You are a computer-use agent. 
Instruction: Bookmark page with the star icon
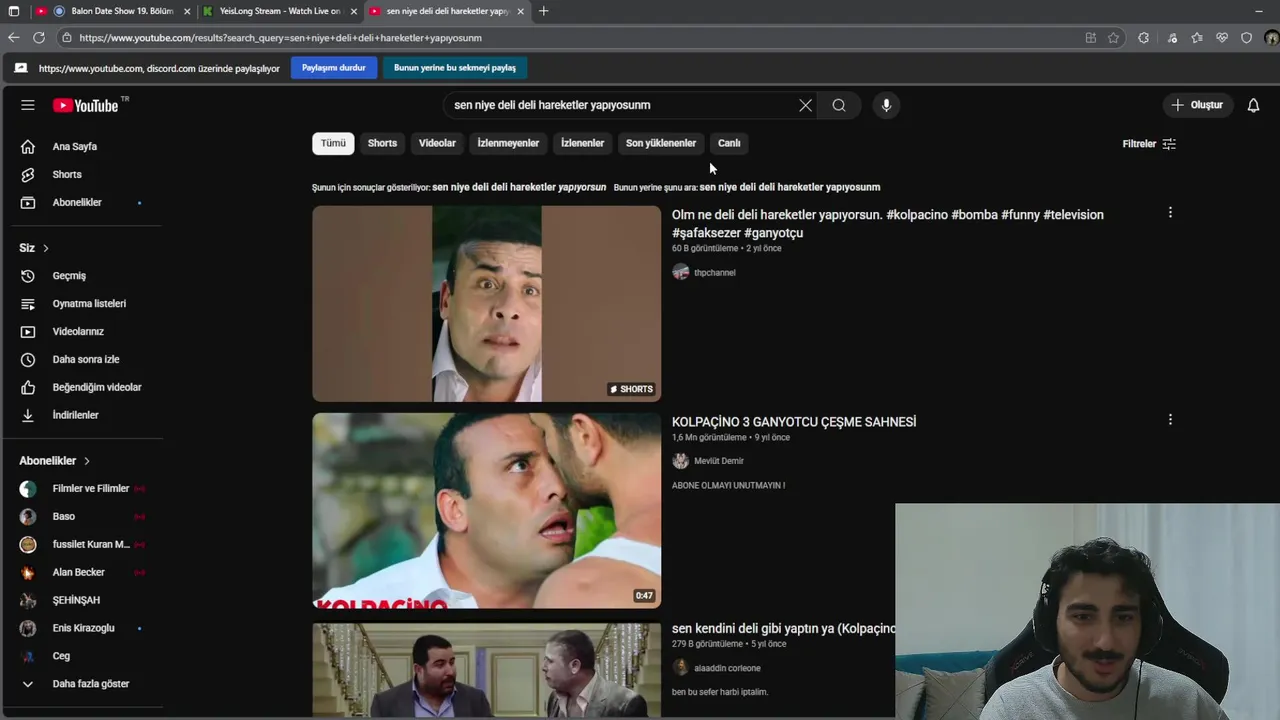click(1114, 38)
